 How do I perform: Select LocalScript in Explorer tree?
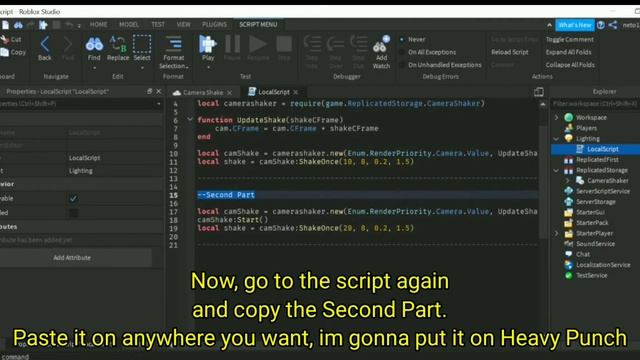coord(602,149)
